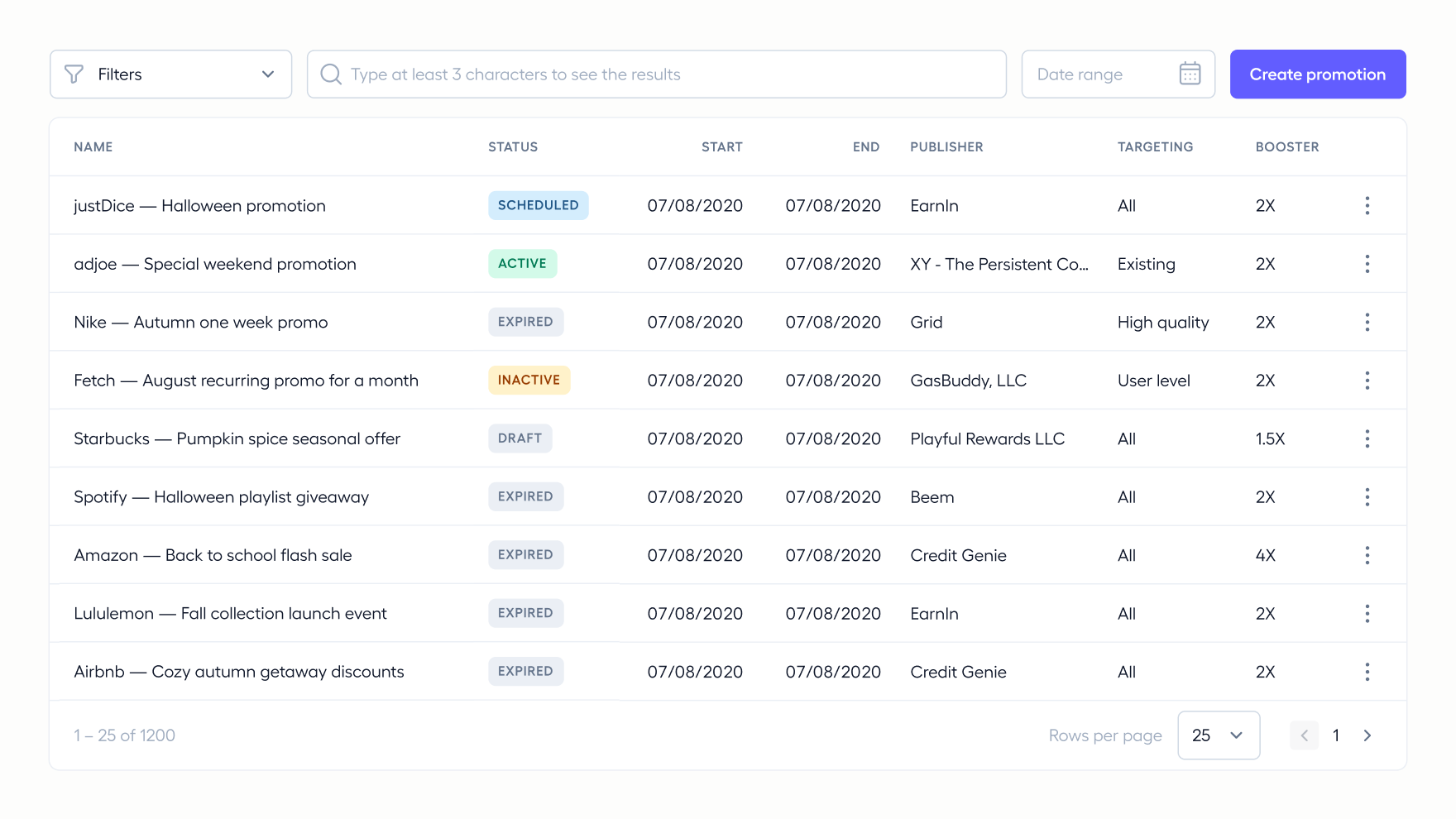The image size is (1456, 819).
Task: Click the funnel filter icon
Action: point(74,74)
